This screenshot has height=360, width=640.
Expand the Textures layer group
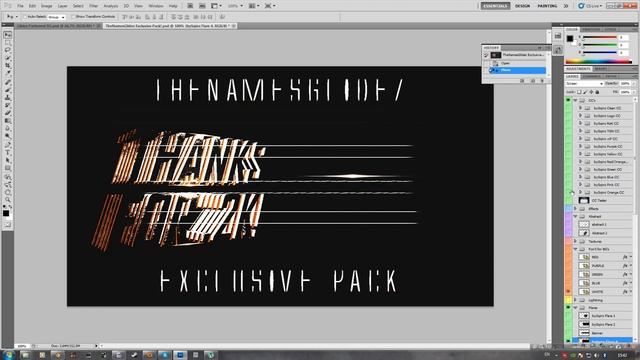point(576,241)
